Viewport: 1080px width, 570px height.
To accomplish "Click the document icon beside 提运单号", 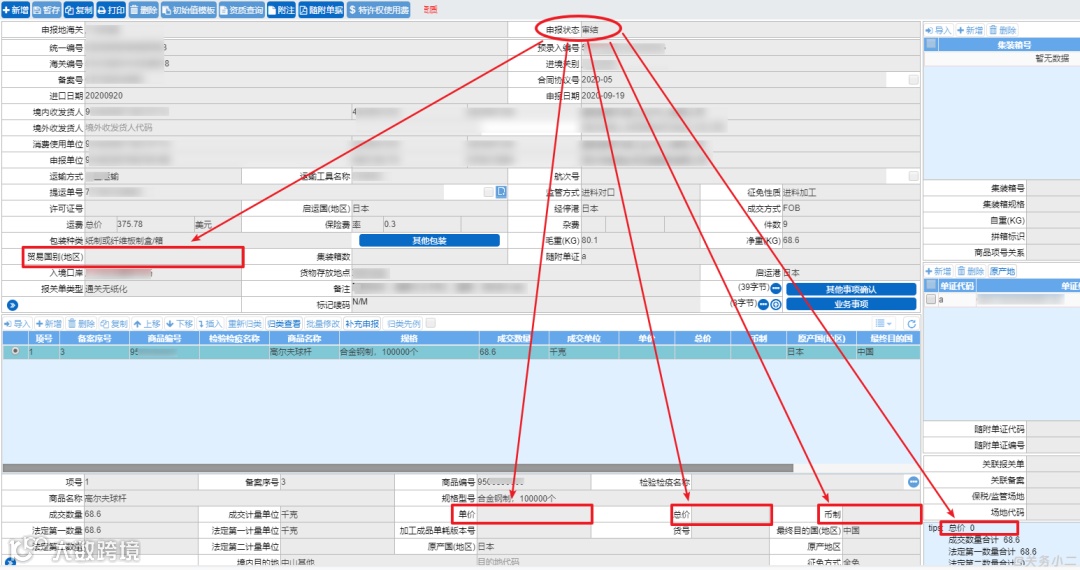I will (501, 192).
